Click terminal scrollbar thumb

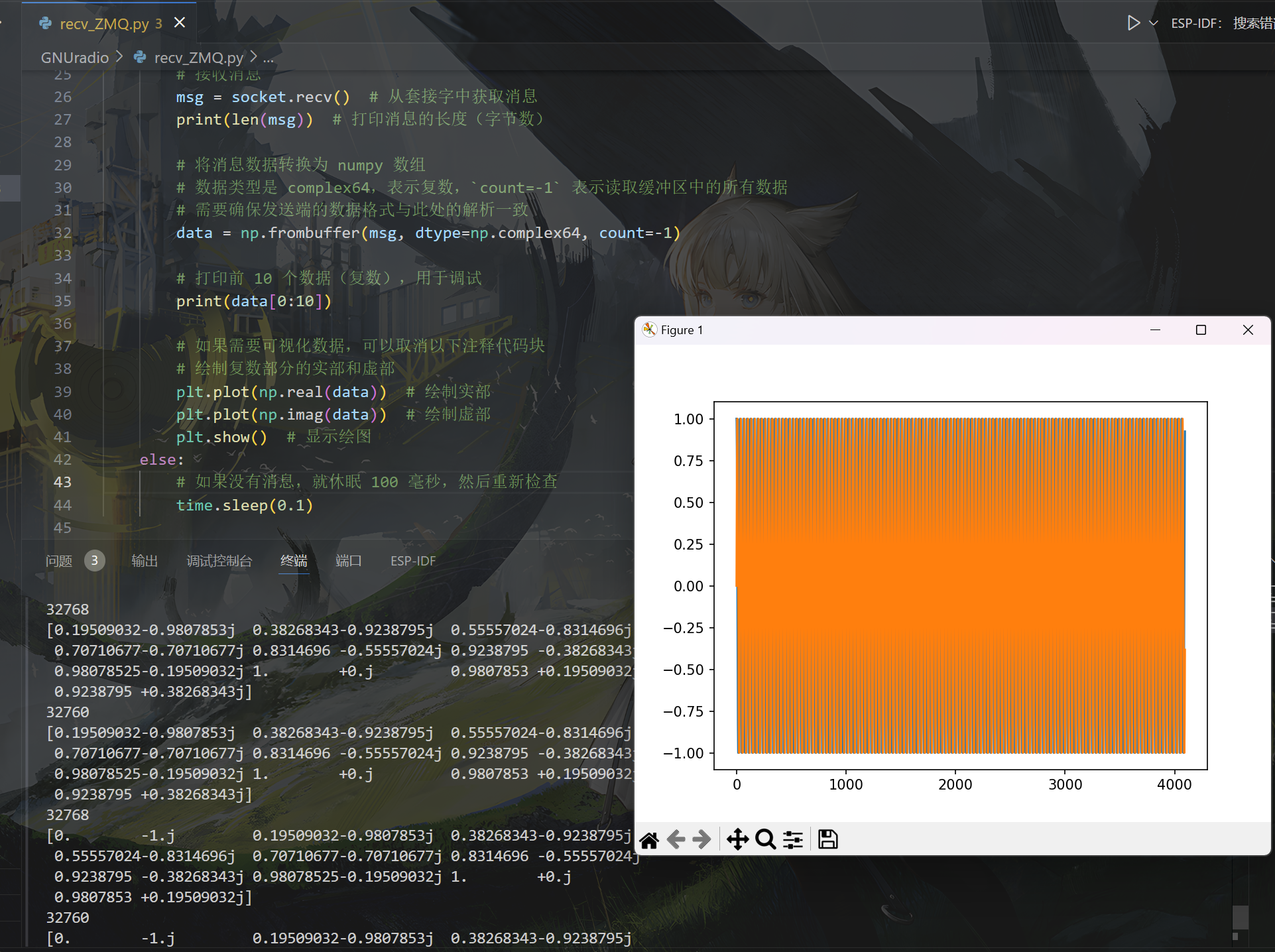1240,917
